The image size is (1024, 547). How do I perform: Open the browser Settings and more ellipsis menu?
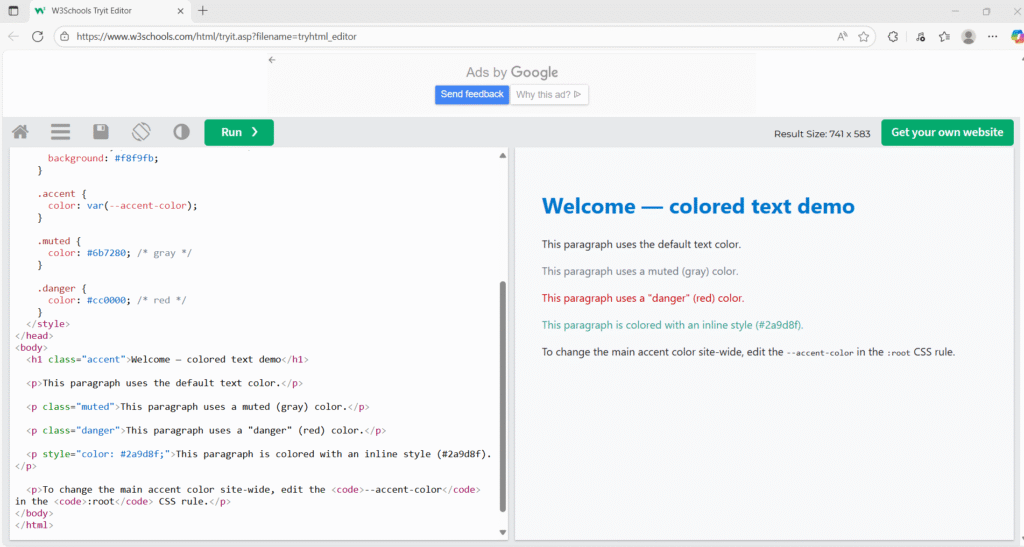[992, 36]
